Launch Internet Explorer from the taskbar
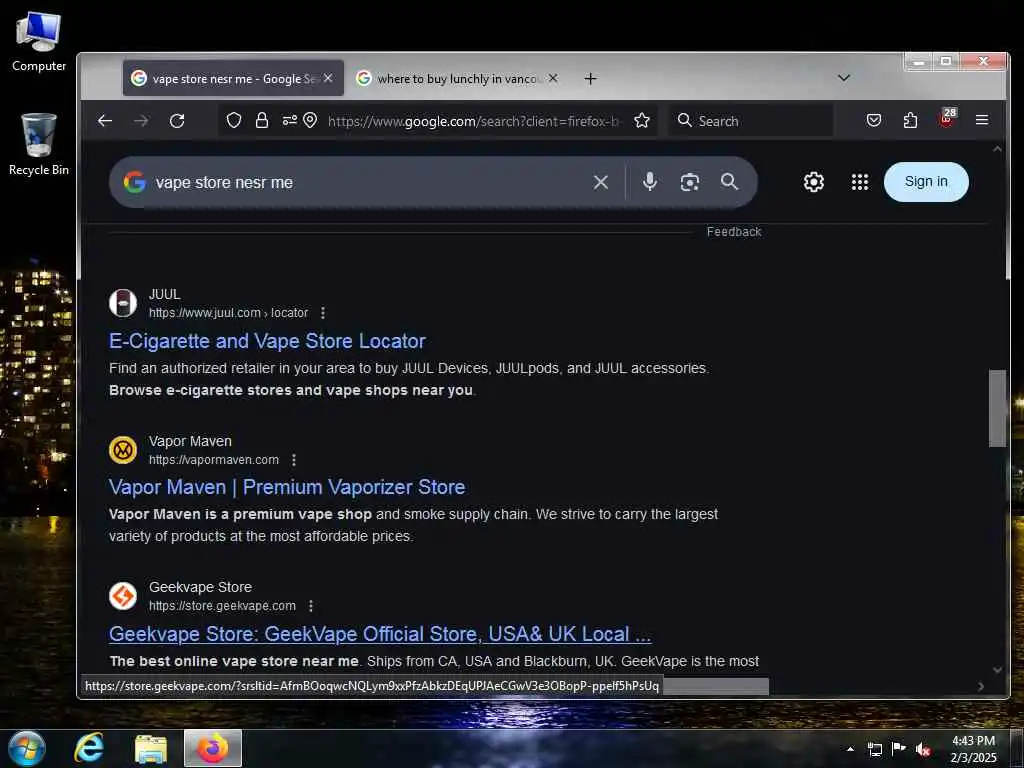 (x=89, y=748)
